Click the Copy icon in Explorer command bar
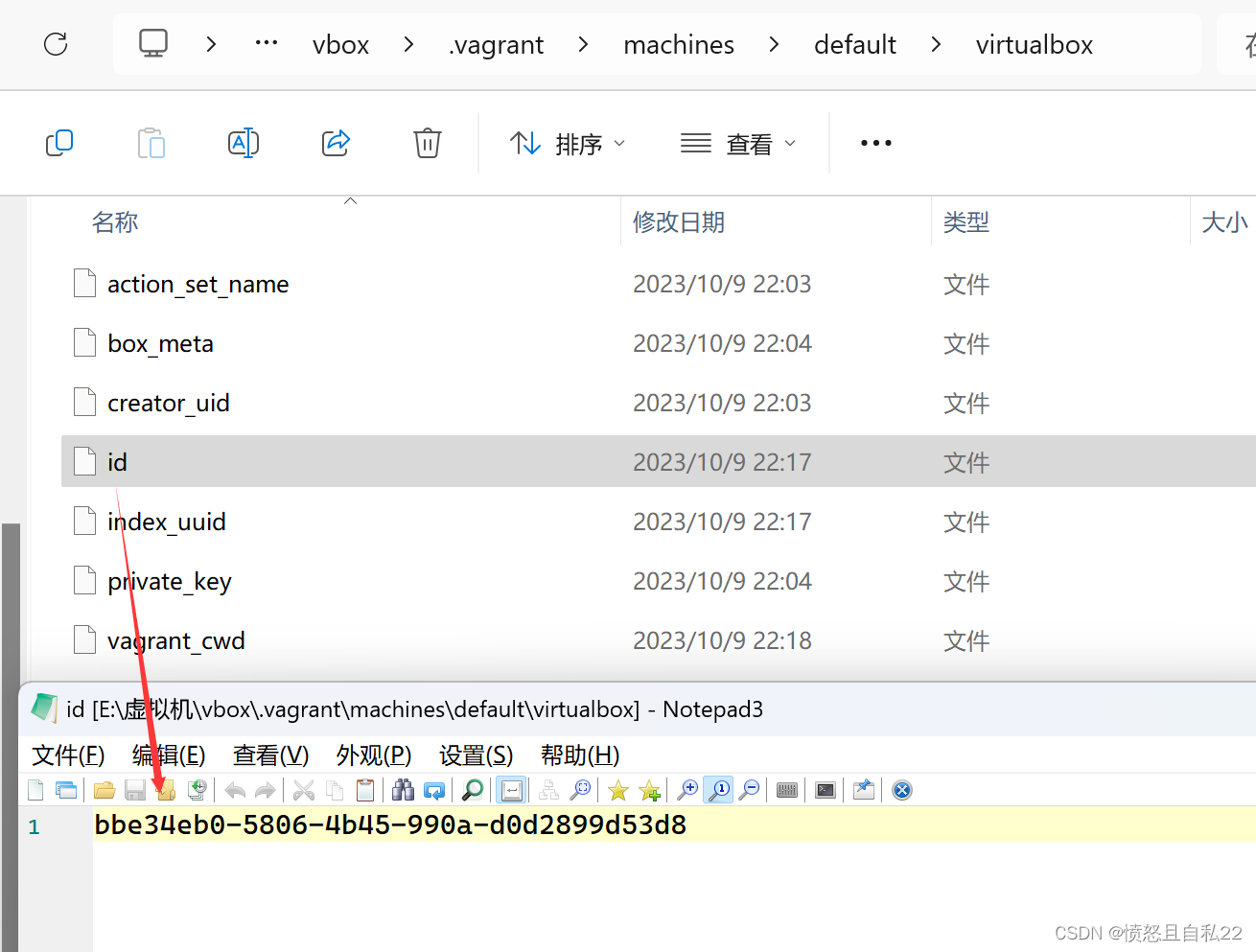This screenshot has width=1256, height=952. (59, 144)
